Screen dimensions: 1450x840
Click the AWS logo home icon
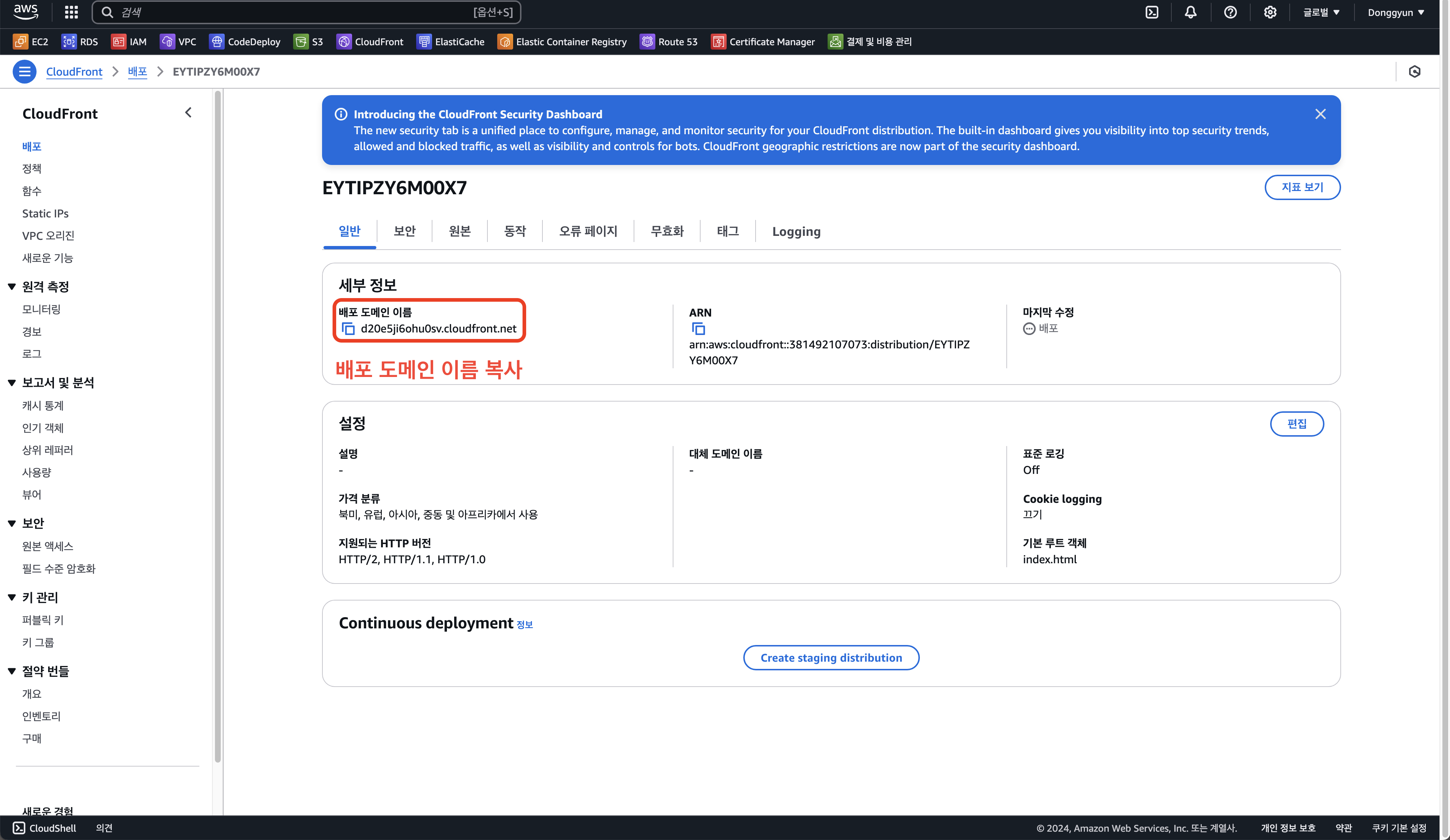(25, 12)
